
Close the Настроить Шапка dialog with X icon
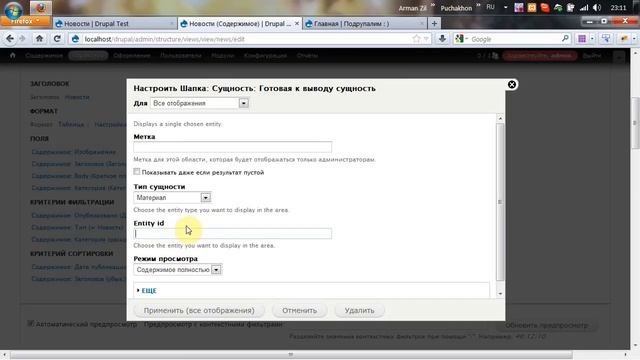511,84
